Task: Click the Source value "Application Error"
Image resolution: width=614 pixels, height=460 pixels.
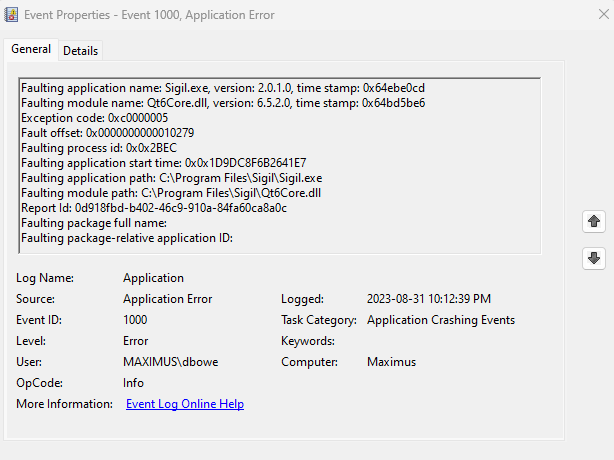Action: tap(167, 299)
